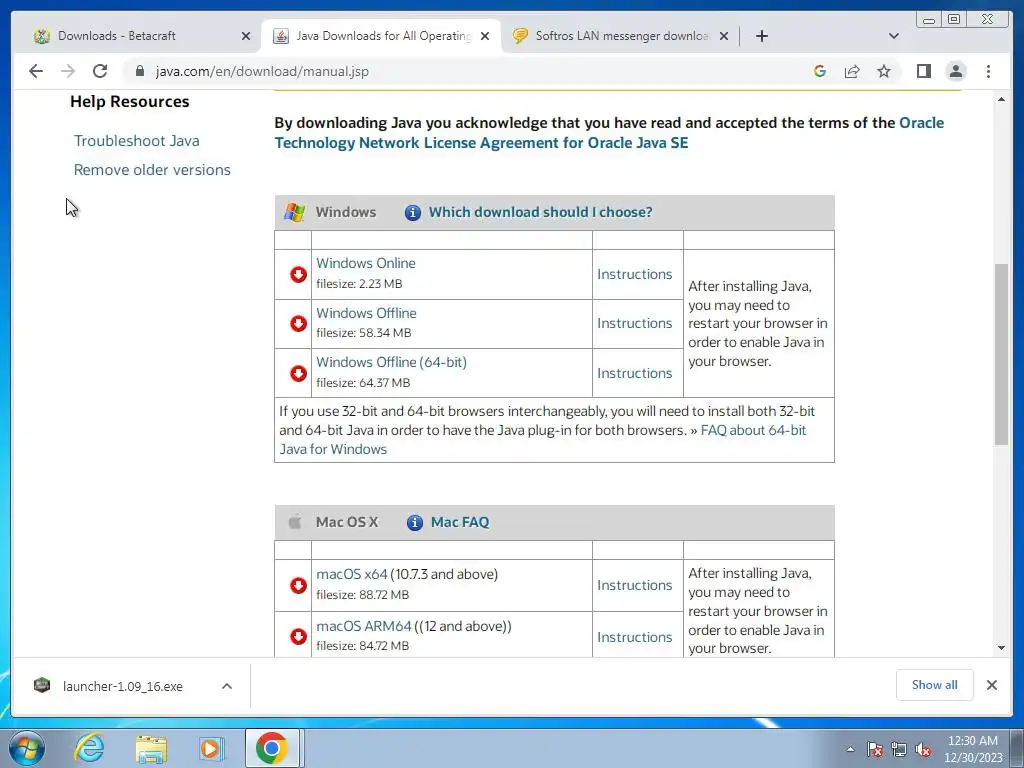Open Instructions for Windows Offline (64-bit)

(634, 373)
